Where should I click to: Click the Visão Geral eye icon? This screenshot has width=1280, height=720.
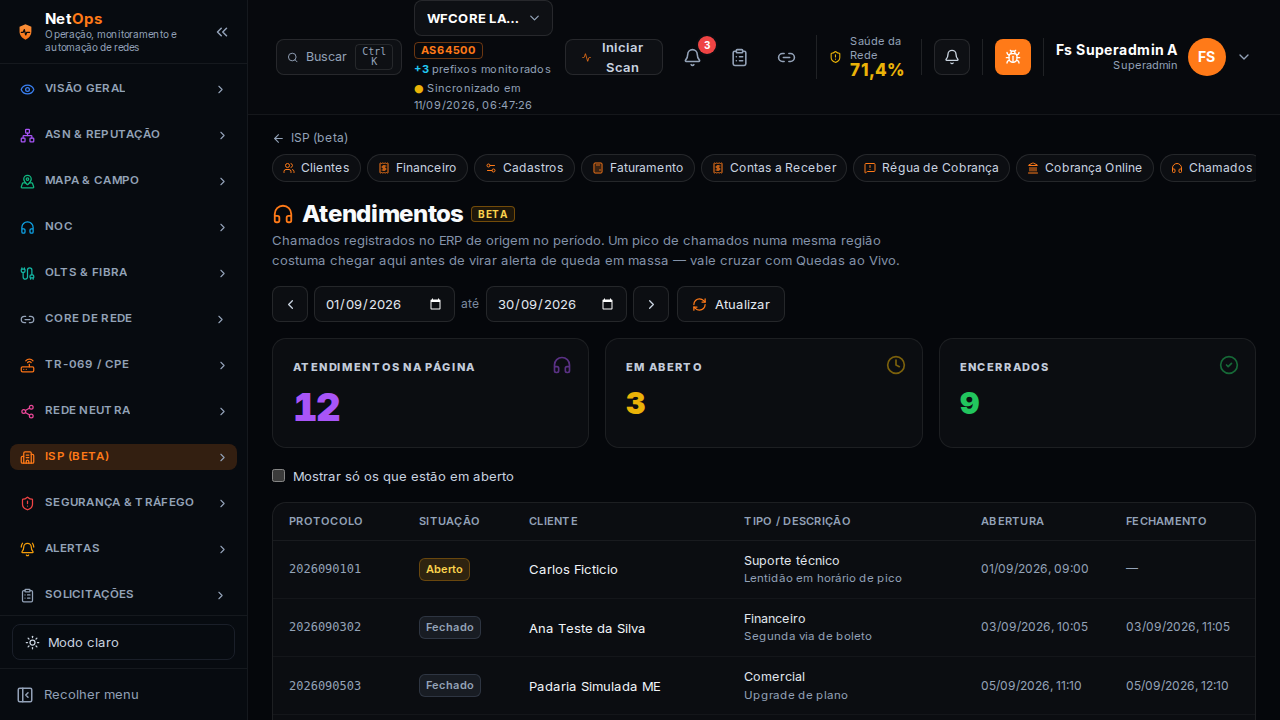pyautogui.click(x=27, y=89)
